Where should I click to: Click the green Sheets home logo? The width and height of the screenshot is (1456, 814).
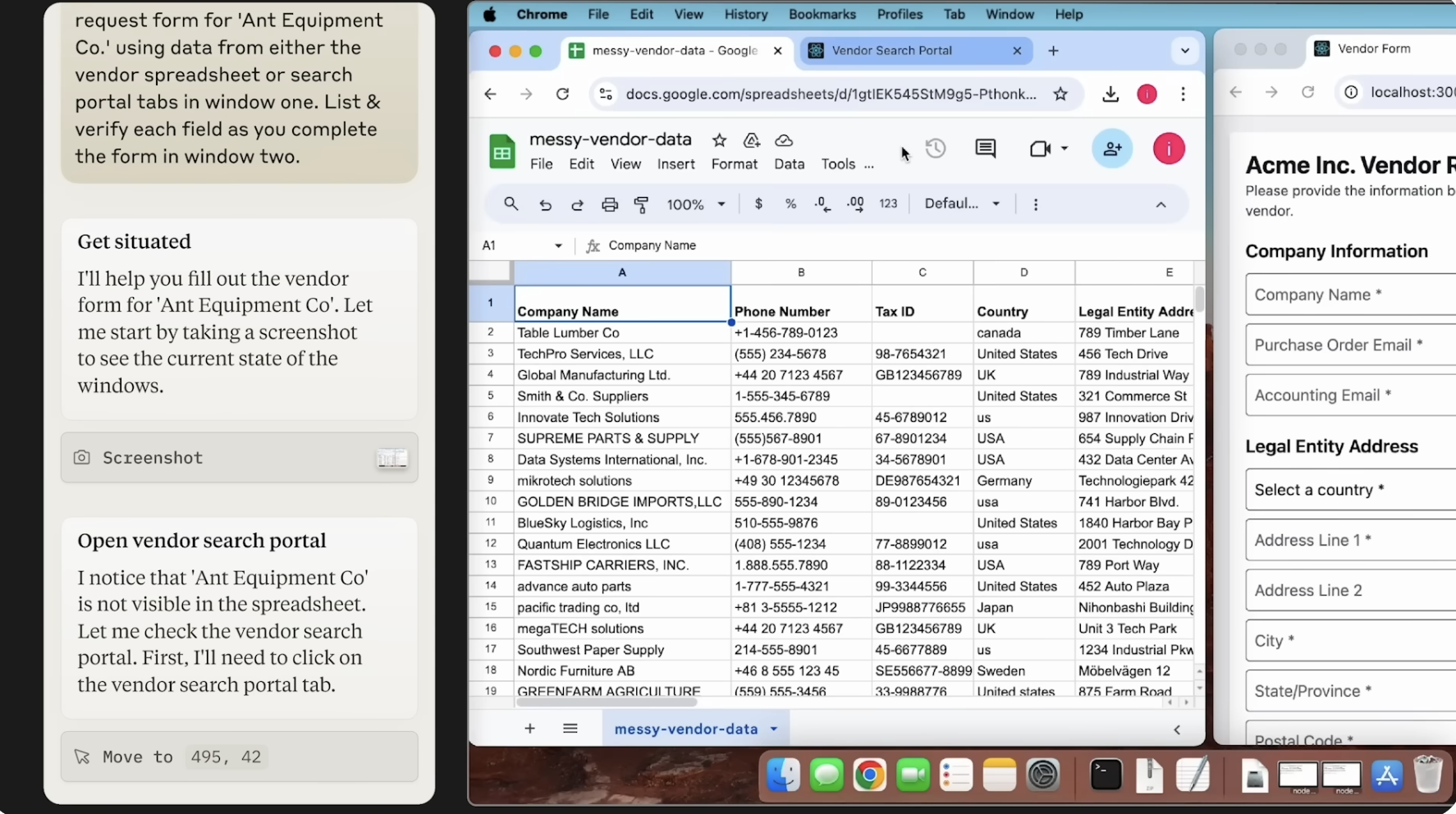[x=501, y=151]
